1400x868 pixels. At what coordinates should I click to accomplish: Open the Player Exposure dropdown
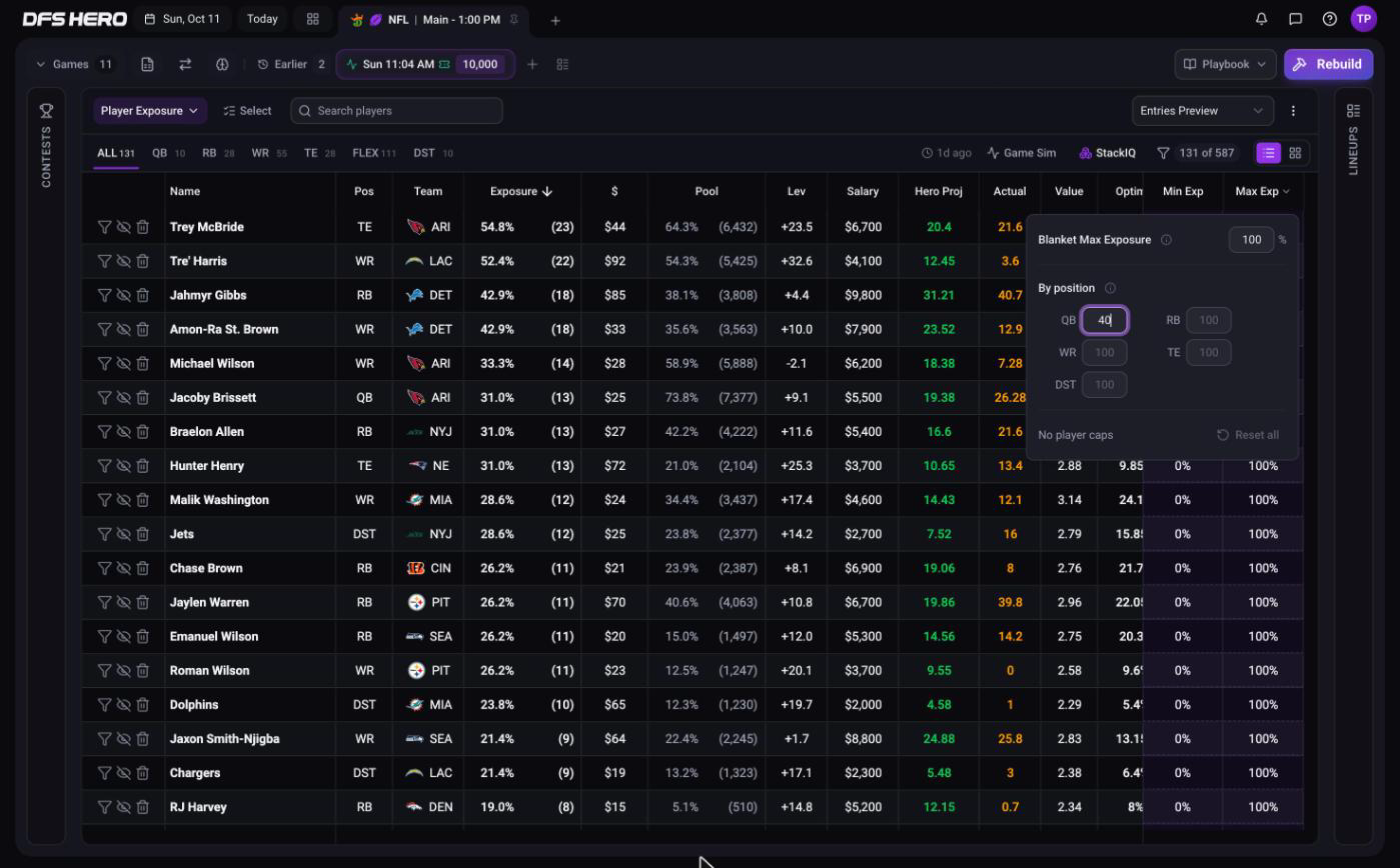(150, 111)
